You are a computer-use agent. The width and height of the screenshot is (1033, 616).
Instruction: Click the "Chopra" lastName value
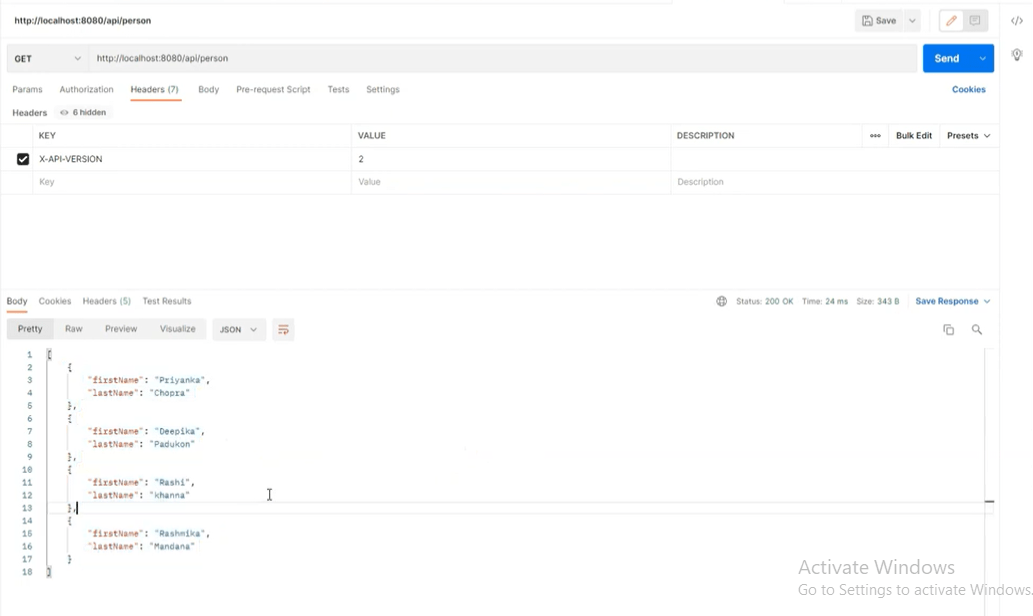point(169,393)
